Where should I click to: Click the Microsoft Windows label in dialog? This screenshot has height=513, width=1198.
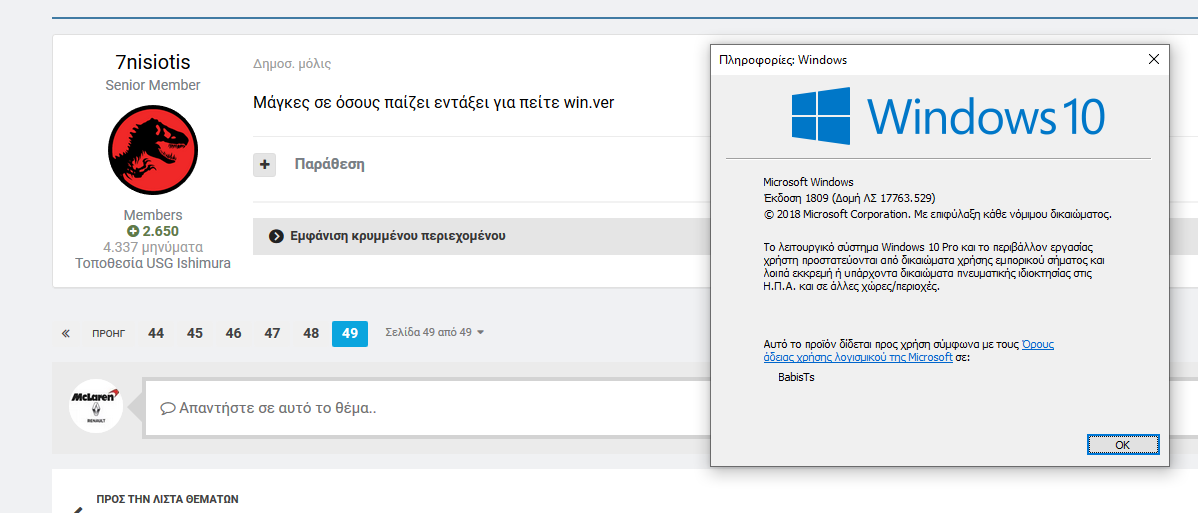click(808, 182)
